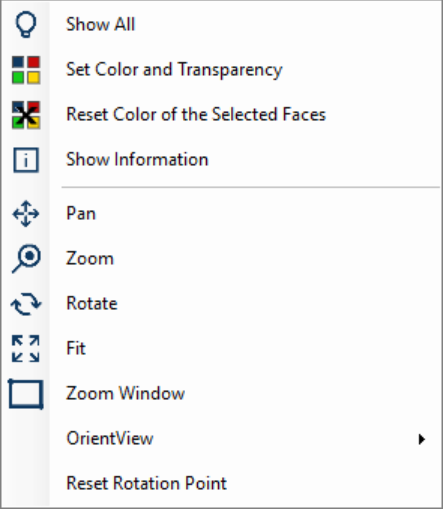
Task: Select the Show All menu entry
Action: [x=221, y=24]
